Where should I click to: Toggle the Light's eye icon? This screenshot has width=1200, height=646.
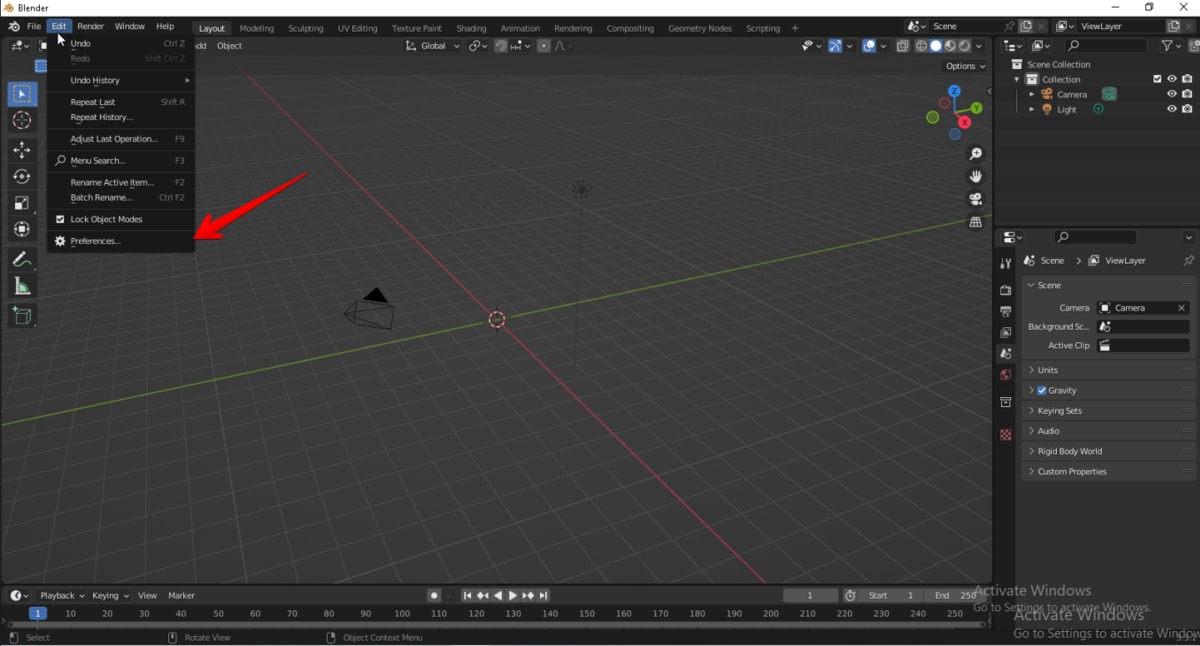(x=1171, y=108)
